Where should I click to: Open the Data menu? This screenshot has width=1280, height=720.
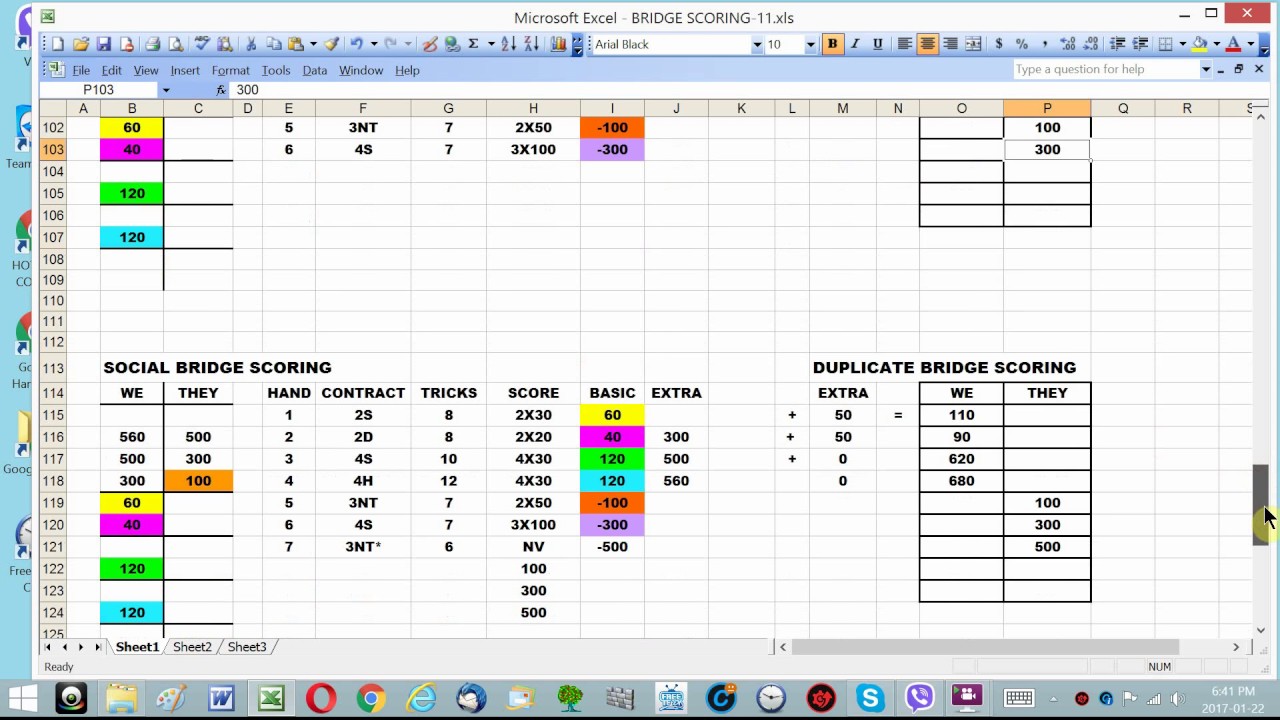pos(315,70)
